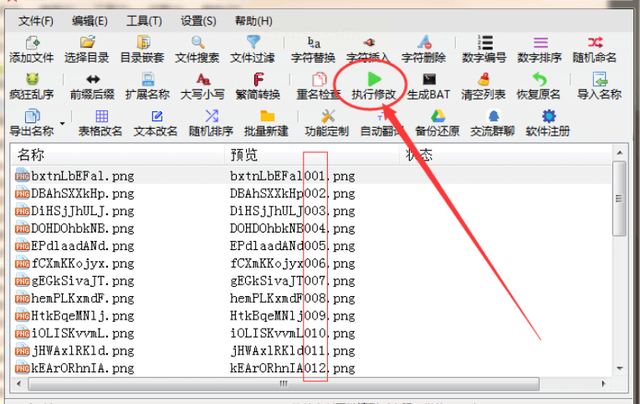Restore names using the 恢复原名 icon
The image size is (640, 404).
pos(539,86)
